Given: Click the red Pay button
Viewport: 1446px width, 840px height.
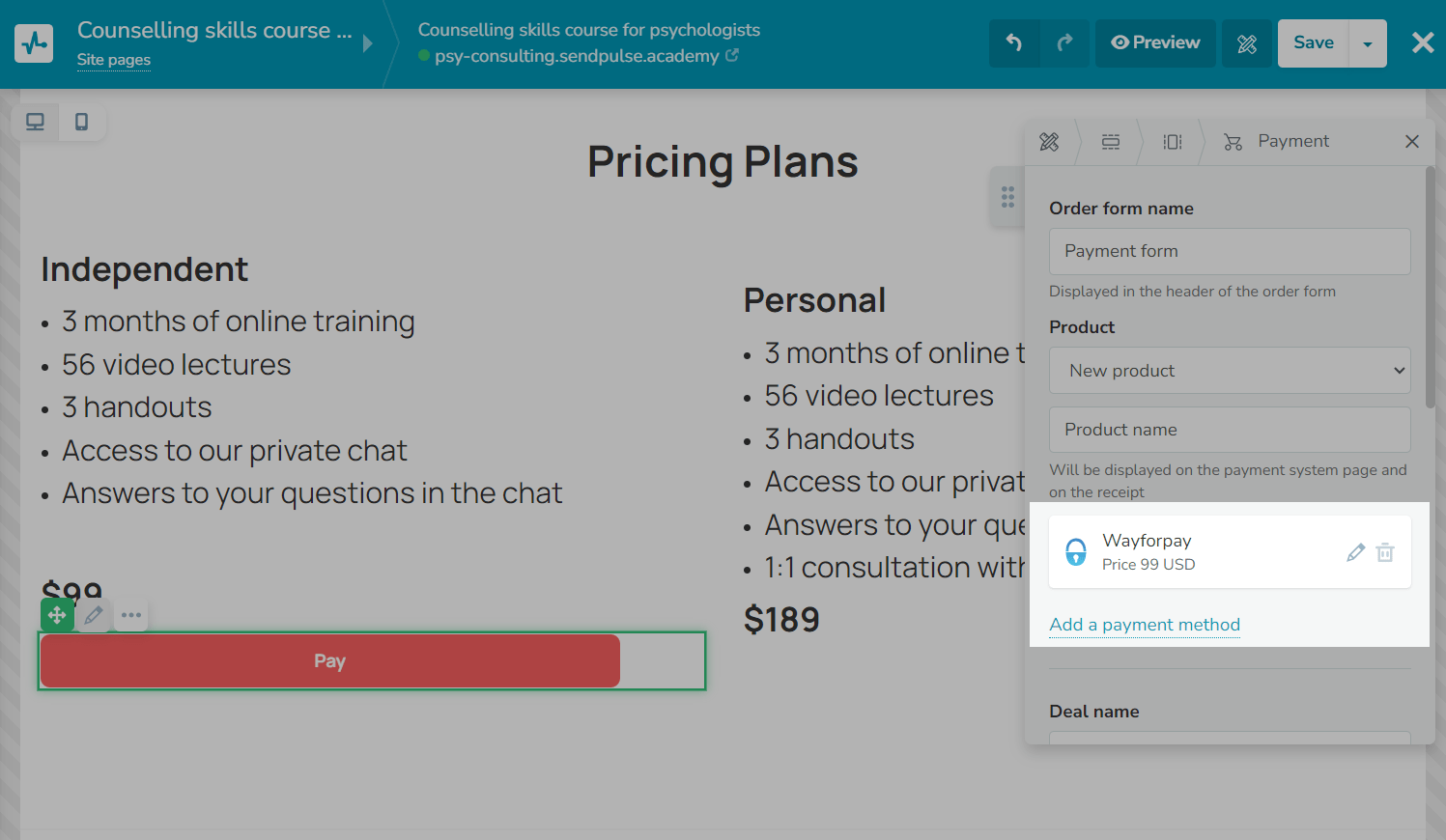Looking at the screenshot, I should (x=330, y=661).
